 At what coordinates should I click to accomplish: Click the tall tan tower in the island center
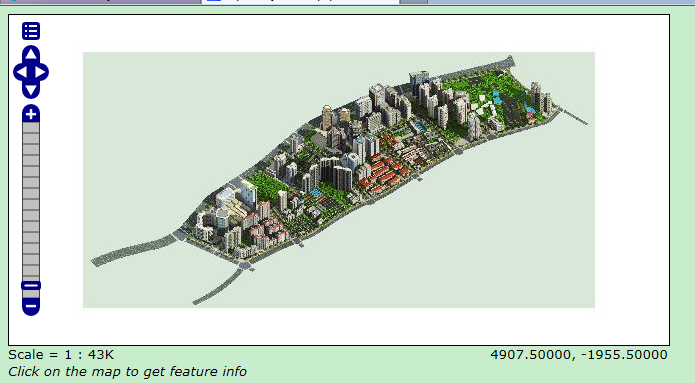pos(327,118)
